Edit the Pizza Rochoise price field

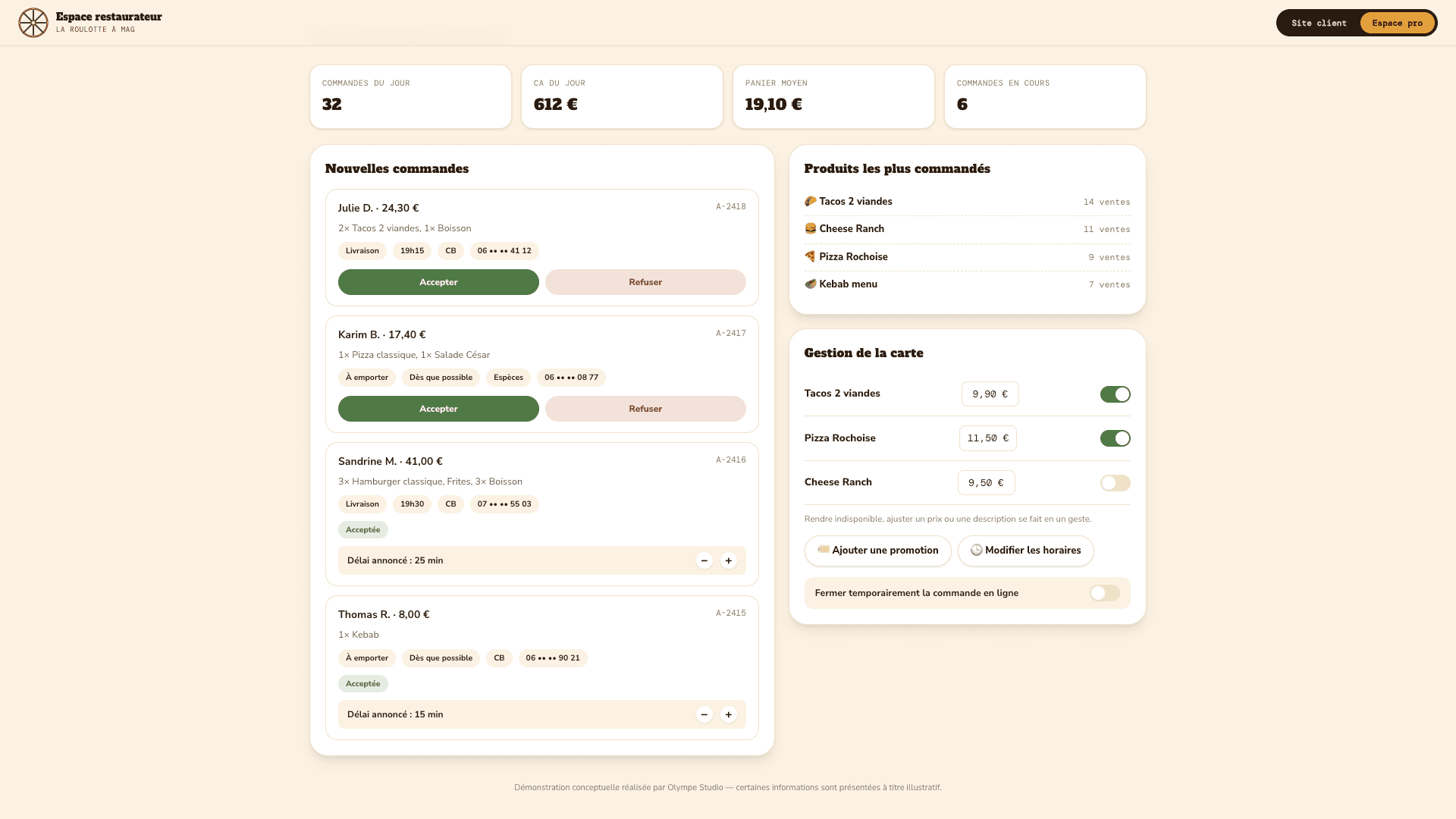tap(988, 438)
